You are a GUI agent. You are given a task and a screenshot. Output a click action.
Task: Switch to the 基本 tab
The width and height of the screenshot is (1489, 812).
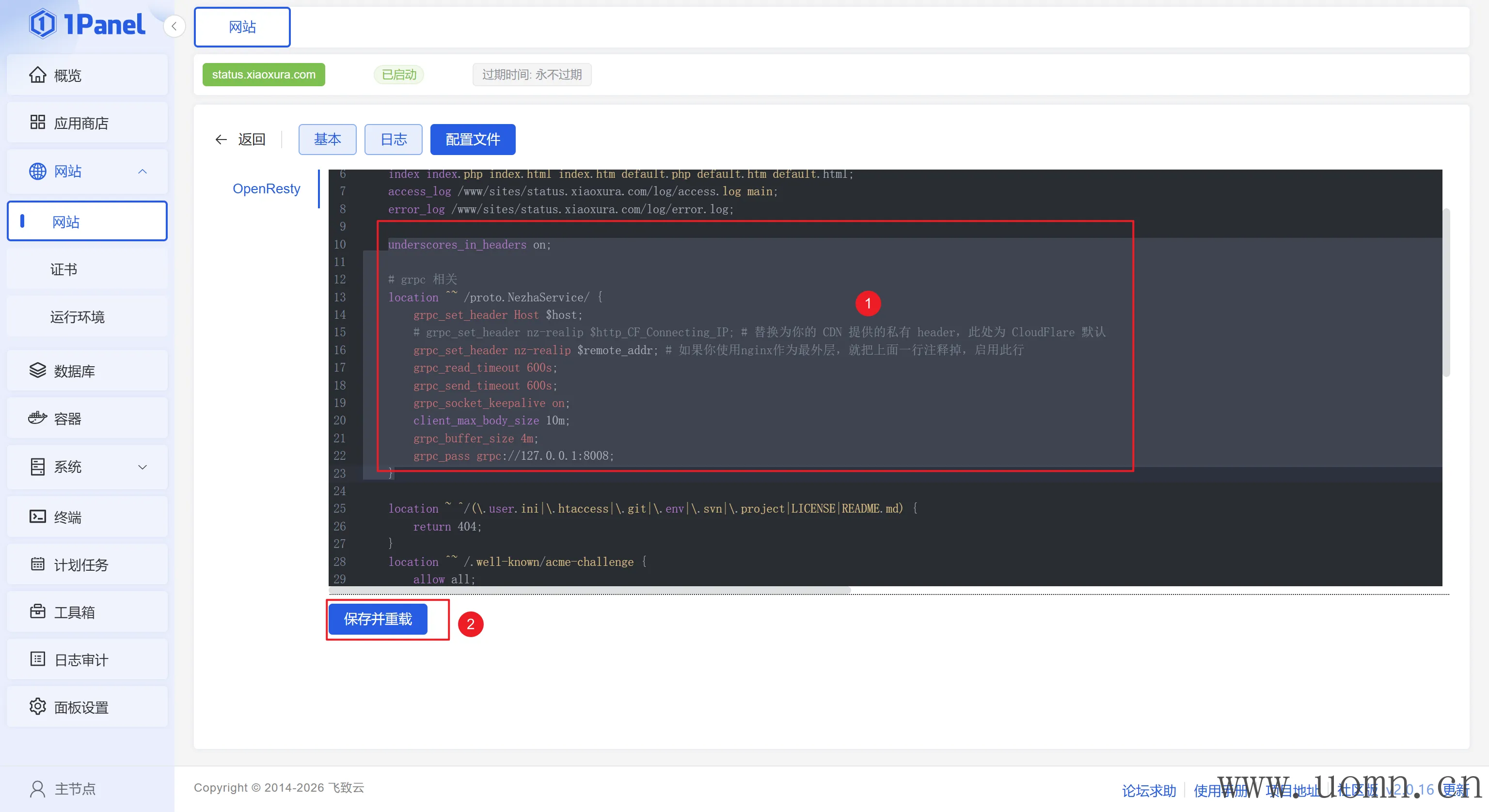(x=327, y=139)
